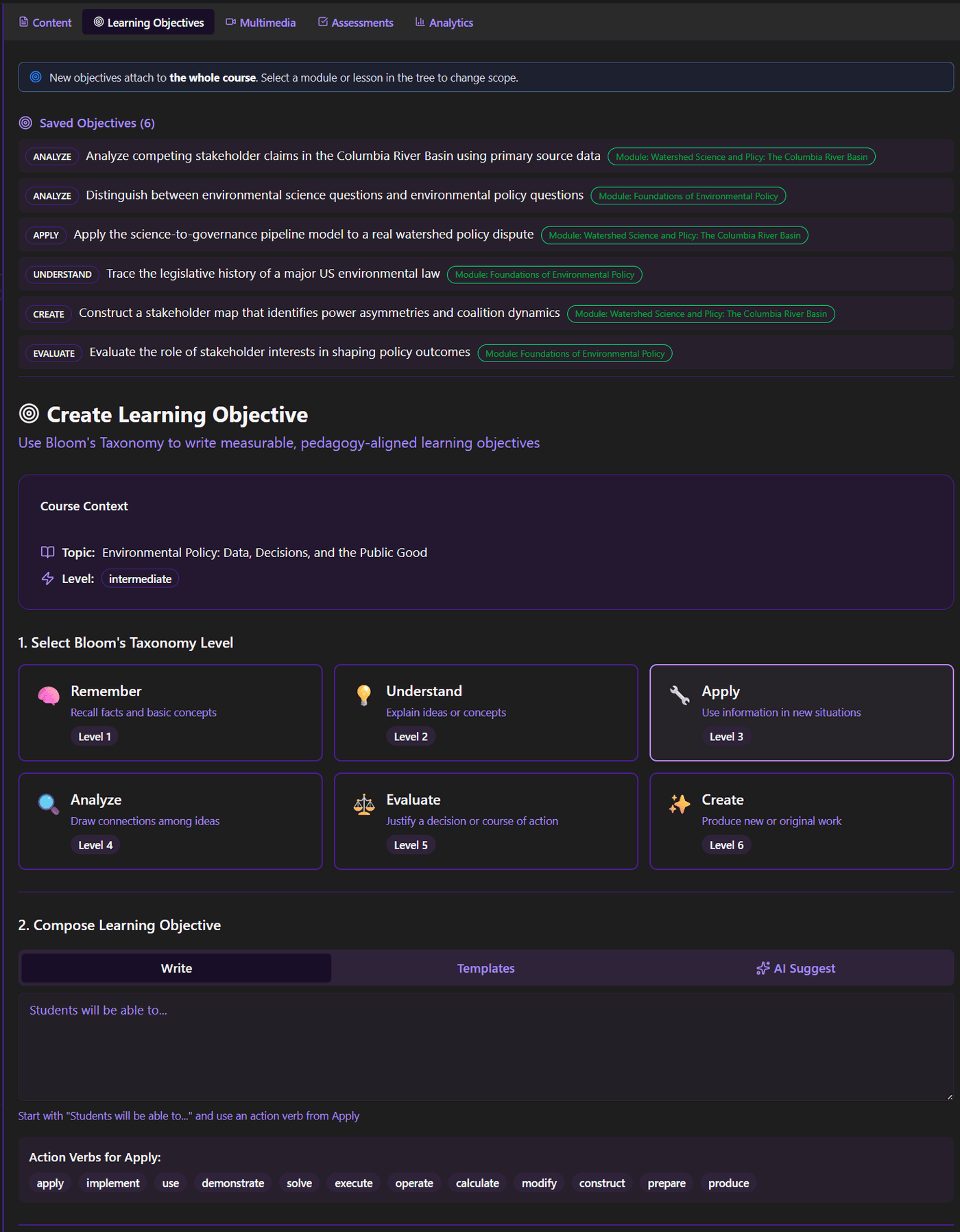960x1232 pixels.
Task: Click the target icon beside Saved Objectives
Action: pyautogui.click(x=25, y=123)
